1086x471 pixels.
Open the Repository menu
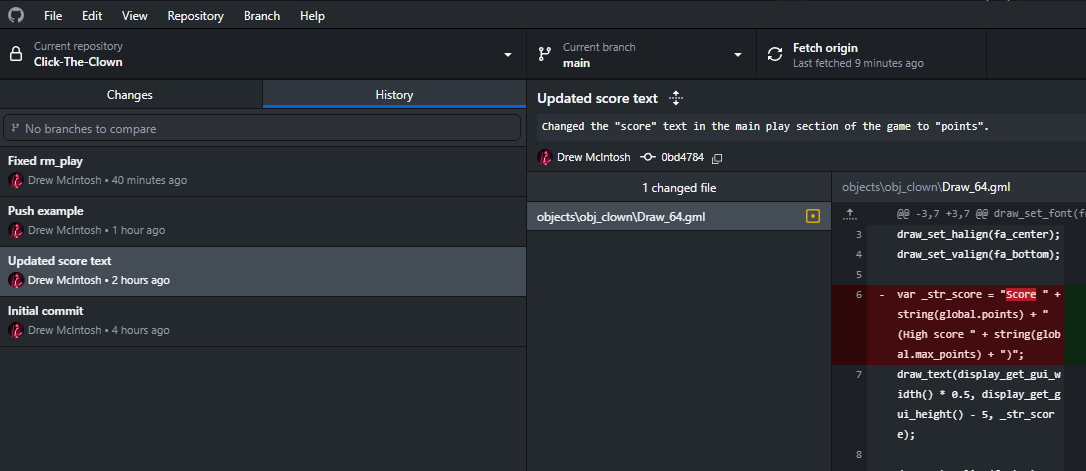[195, 15]
